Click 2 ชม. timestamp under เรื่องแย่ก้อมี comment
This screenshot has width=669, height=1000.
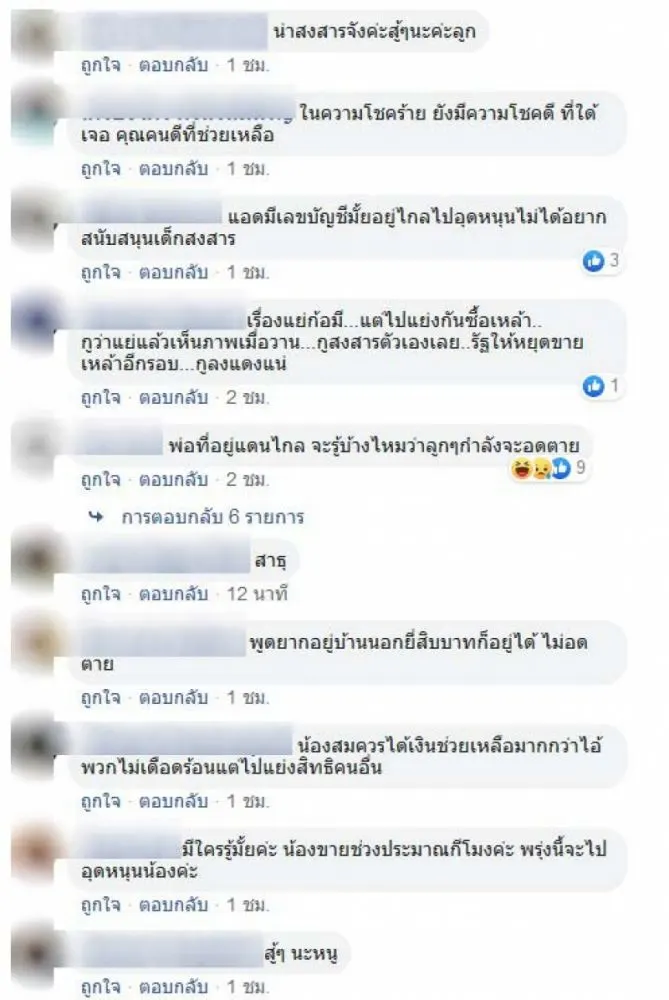coord(247,398)
